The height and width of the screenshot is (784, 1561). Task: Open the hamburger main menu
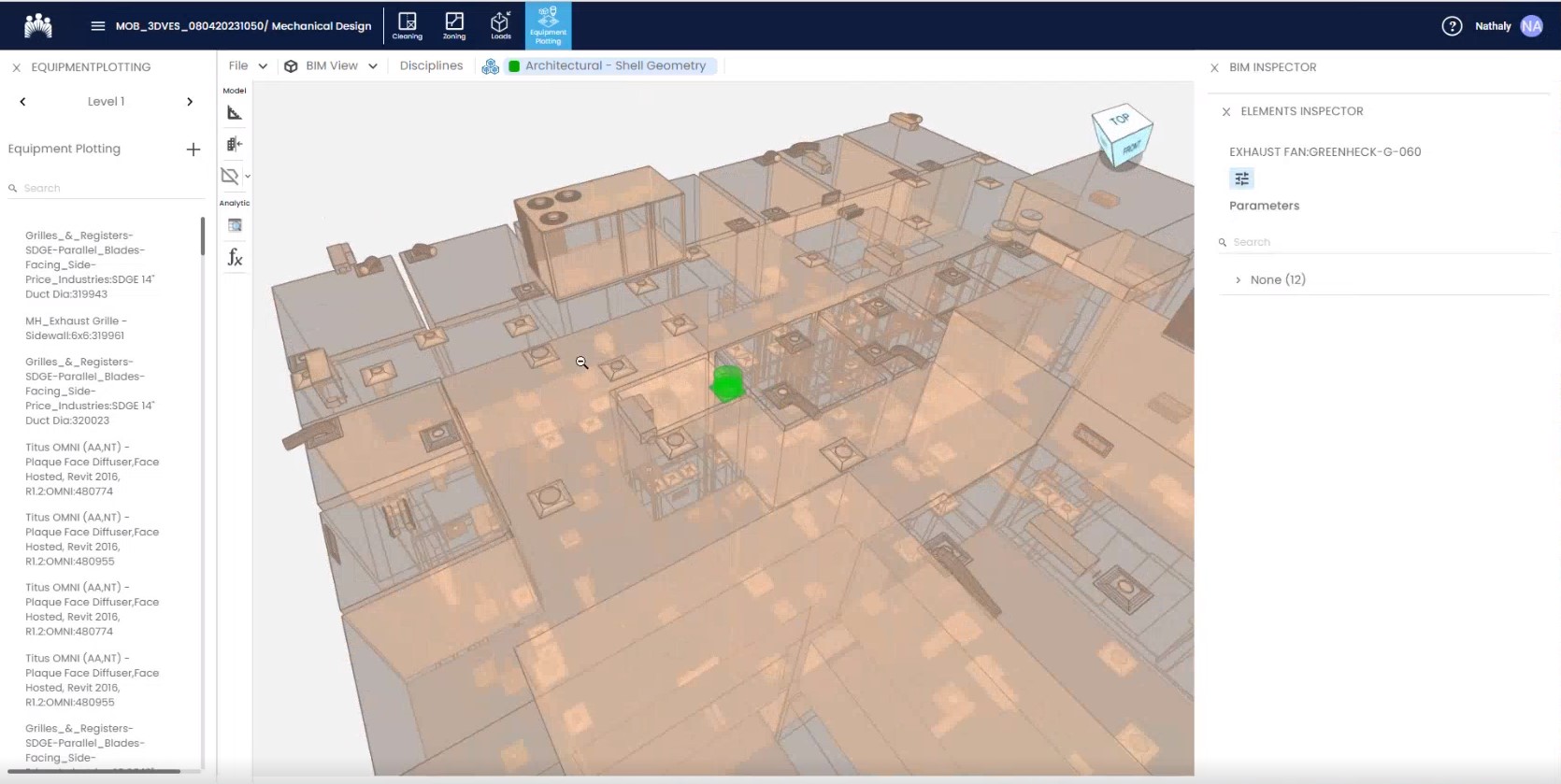97,26
